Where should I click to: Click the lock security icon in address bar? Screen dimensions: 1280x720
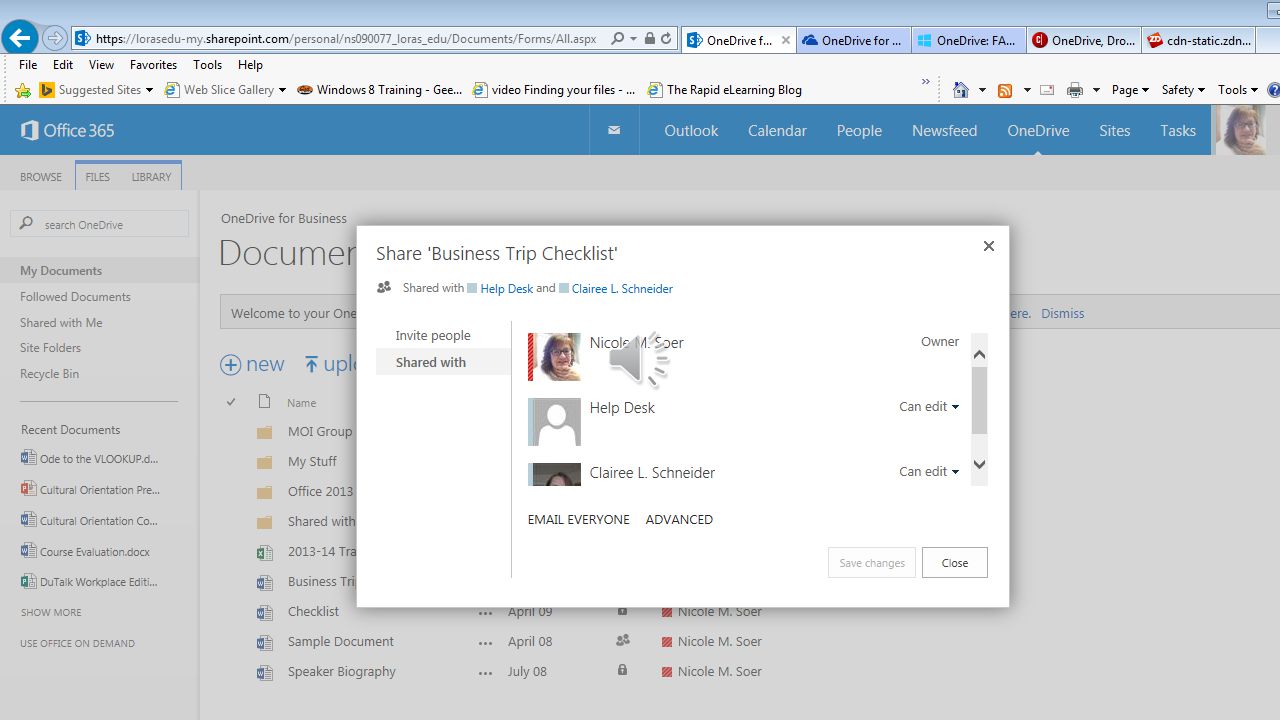pos(650,39)
